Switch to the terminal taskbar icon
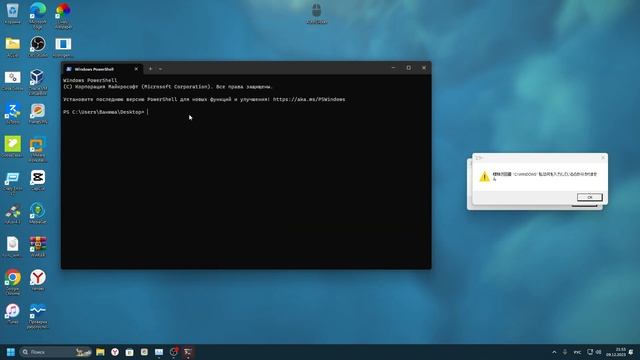 [188, 352]
